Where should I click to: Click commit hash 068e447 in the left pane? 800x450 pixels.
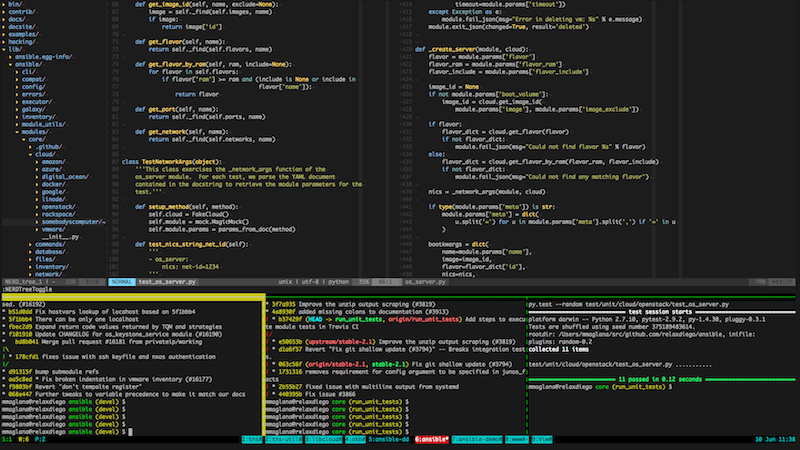click(20, 394)
